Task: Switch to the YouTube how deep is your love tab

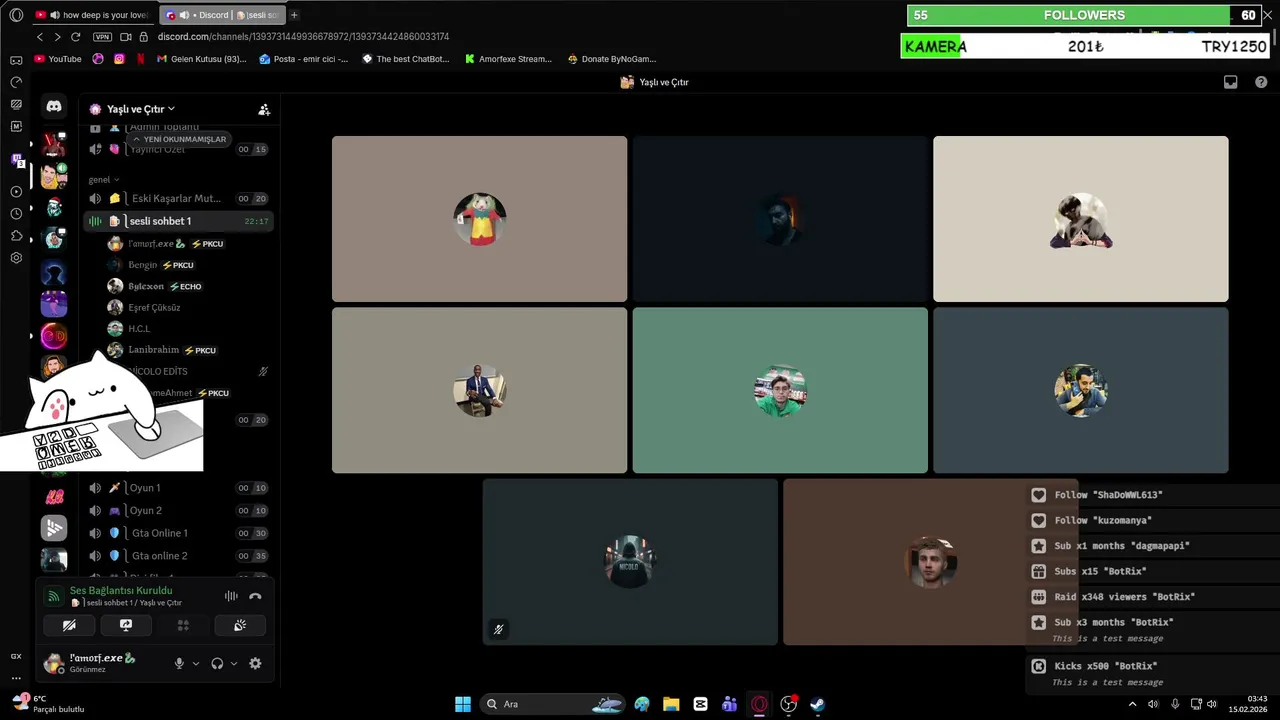Action: tap(91, 15)
